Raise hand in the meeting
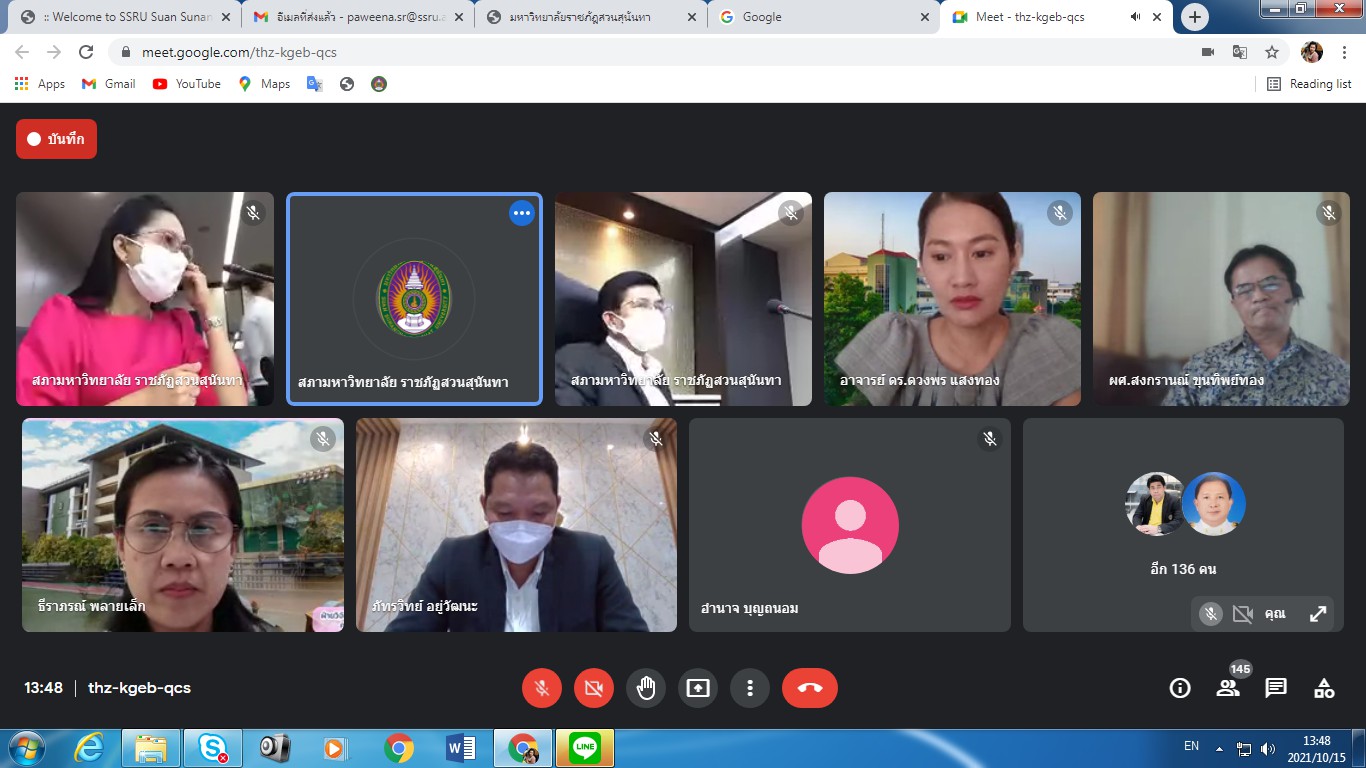The height and width of the screenshot is (768, 1366). pyautogui.click(x=646, y=688)
